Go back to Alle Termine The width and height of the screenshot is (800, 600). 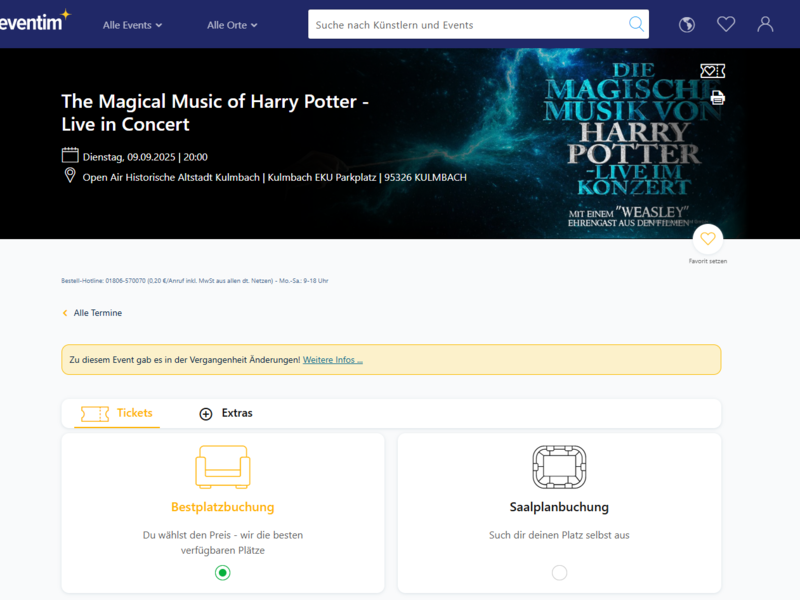92,313
